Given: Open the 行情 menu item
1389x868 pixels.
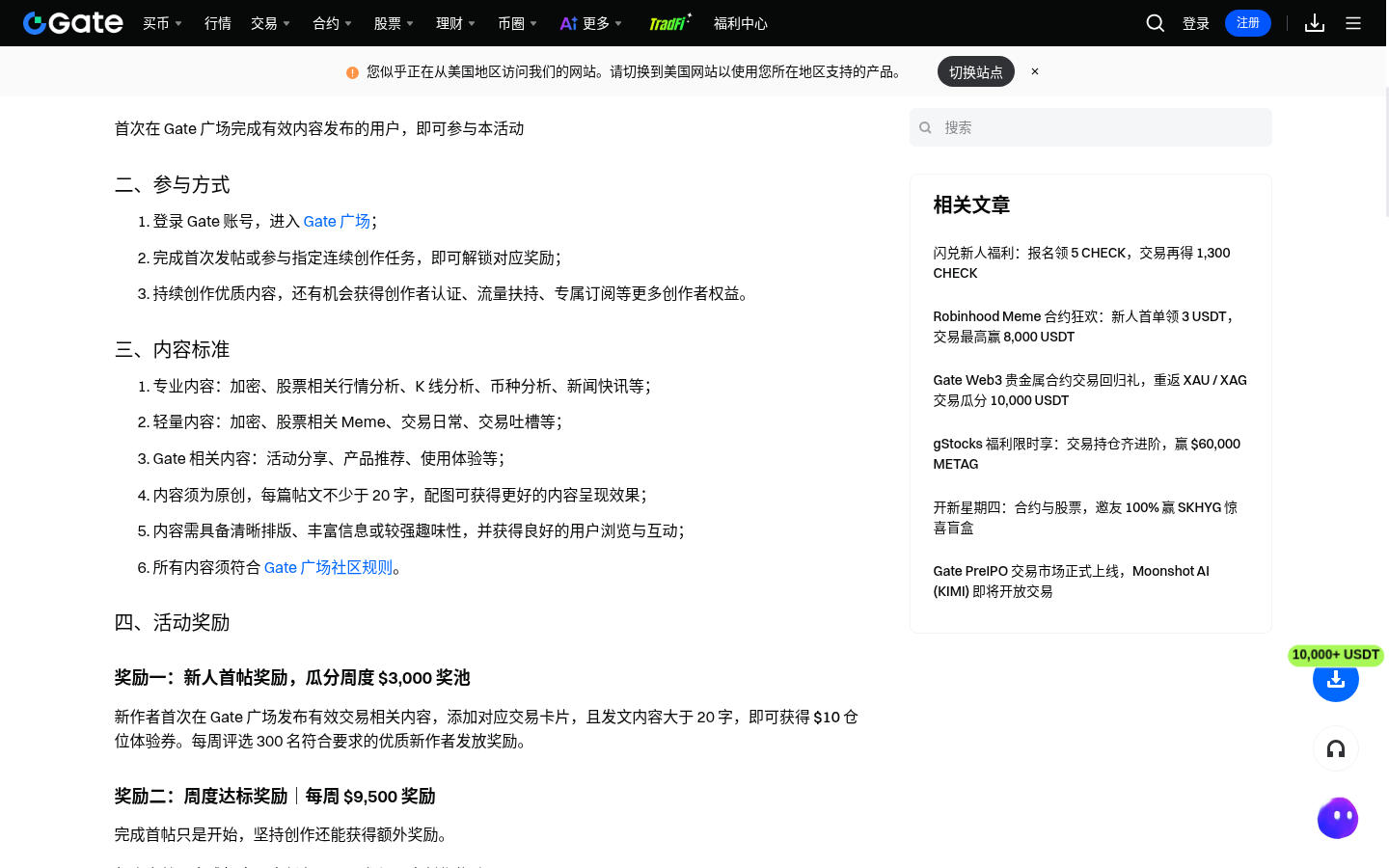Looking at the screenshot, I should pos(218,23).
